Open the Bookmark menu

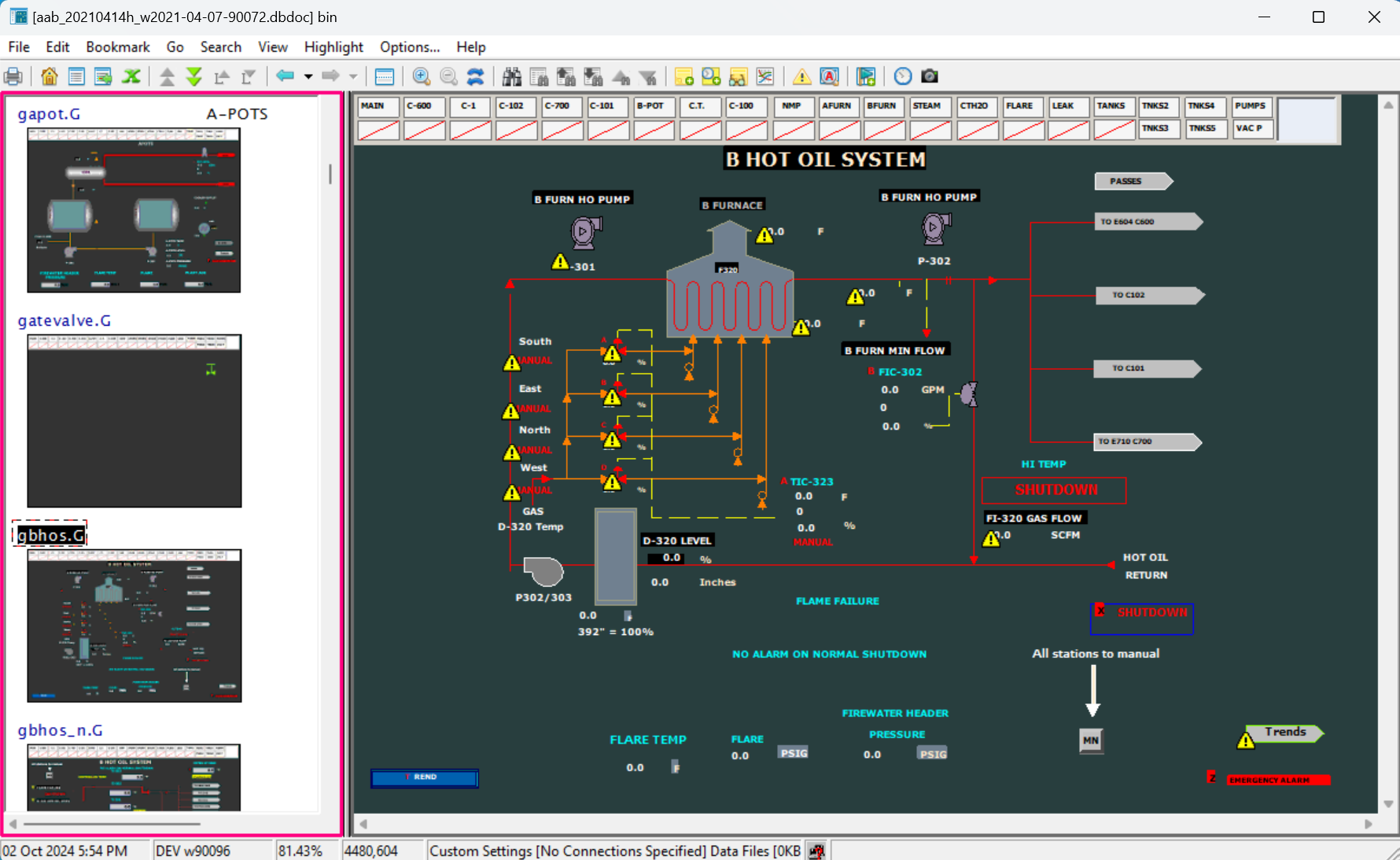click(118, 47)
